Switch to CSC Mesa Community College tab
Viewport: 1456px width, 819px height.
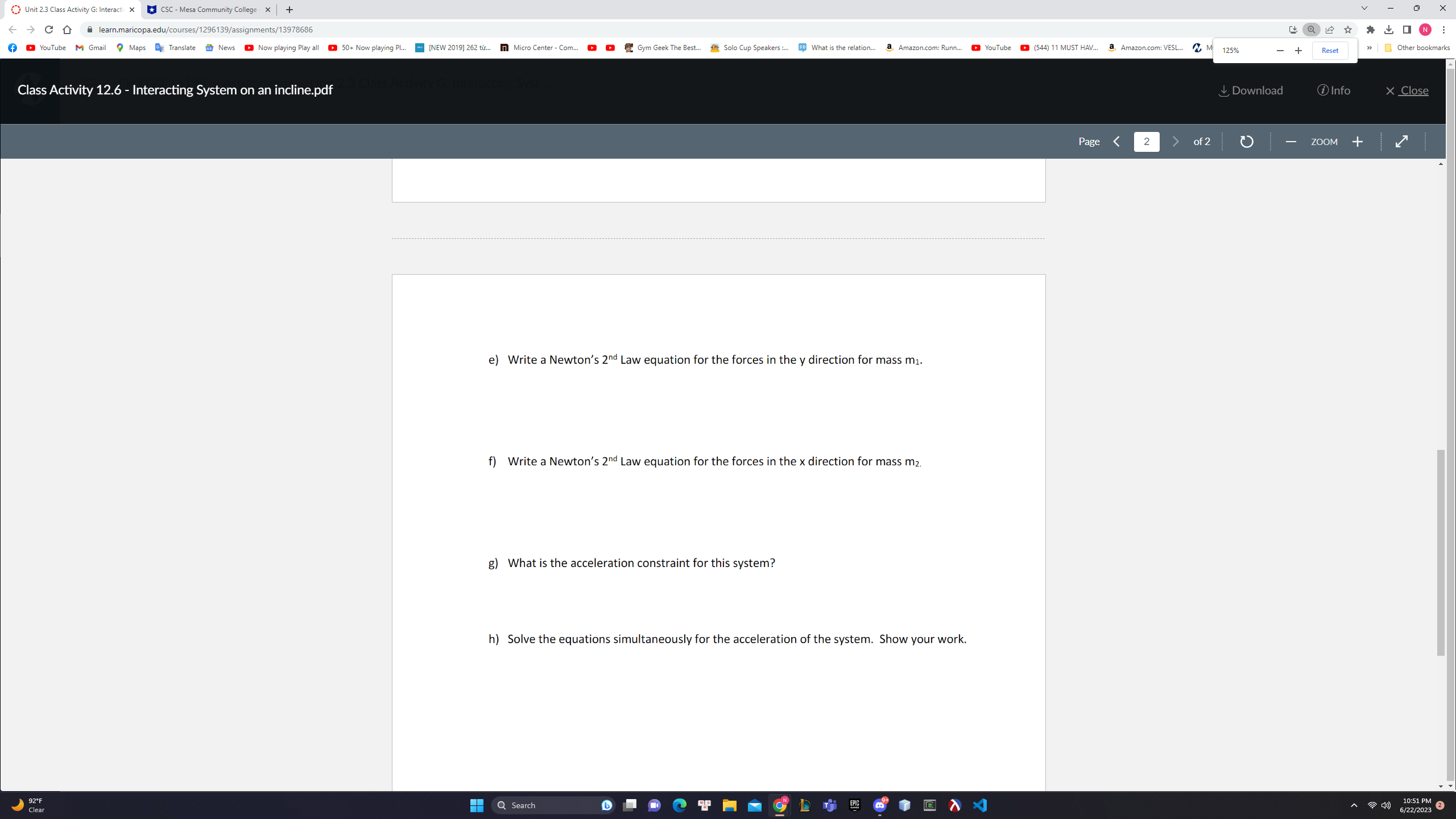(208, 10)
